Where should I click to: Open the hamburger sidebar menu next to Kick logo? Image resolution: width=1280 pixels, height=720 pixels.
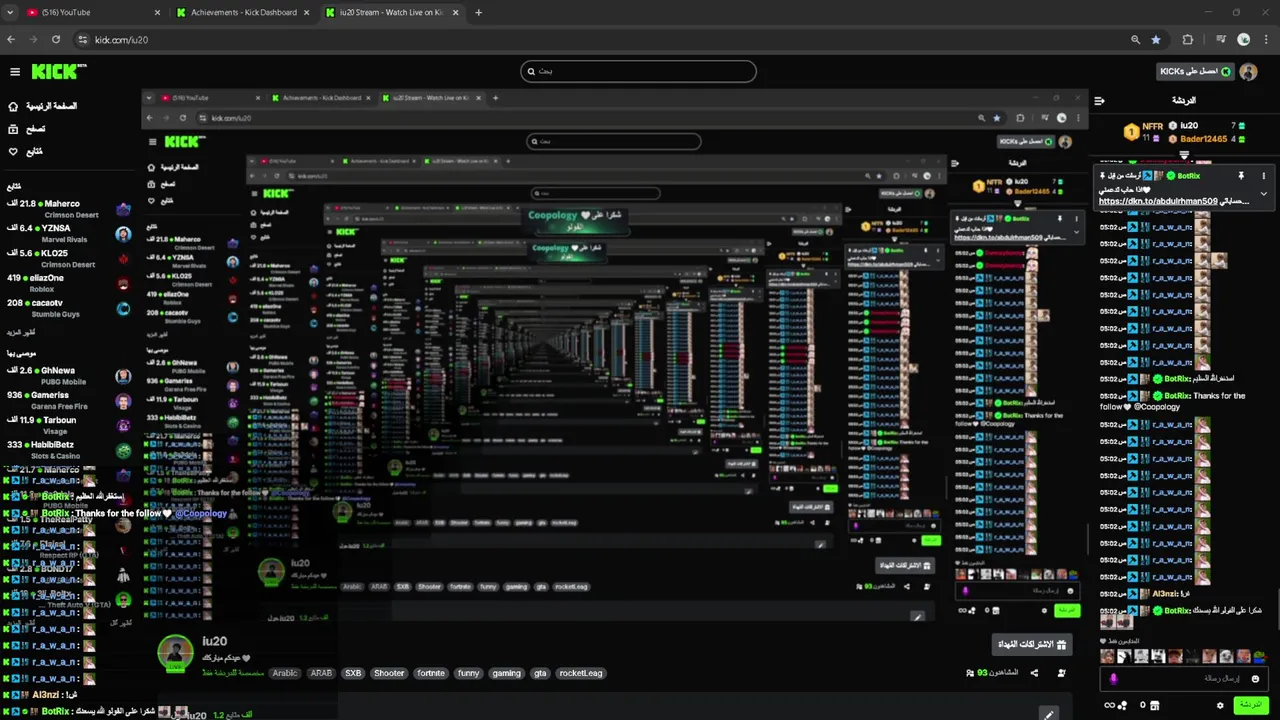tap(15, 72)
